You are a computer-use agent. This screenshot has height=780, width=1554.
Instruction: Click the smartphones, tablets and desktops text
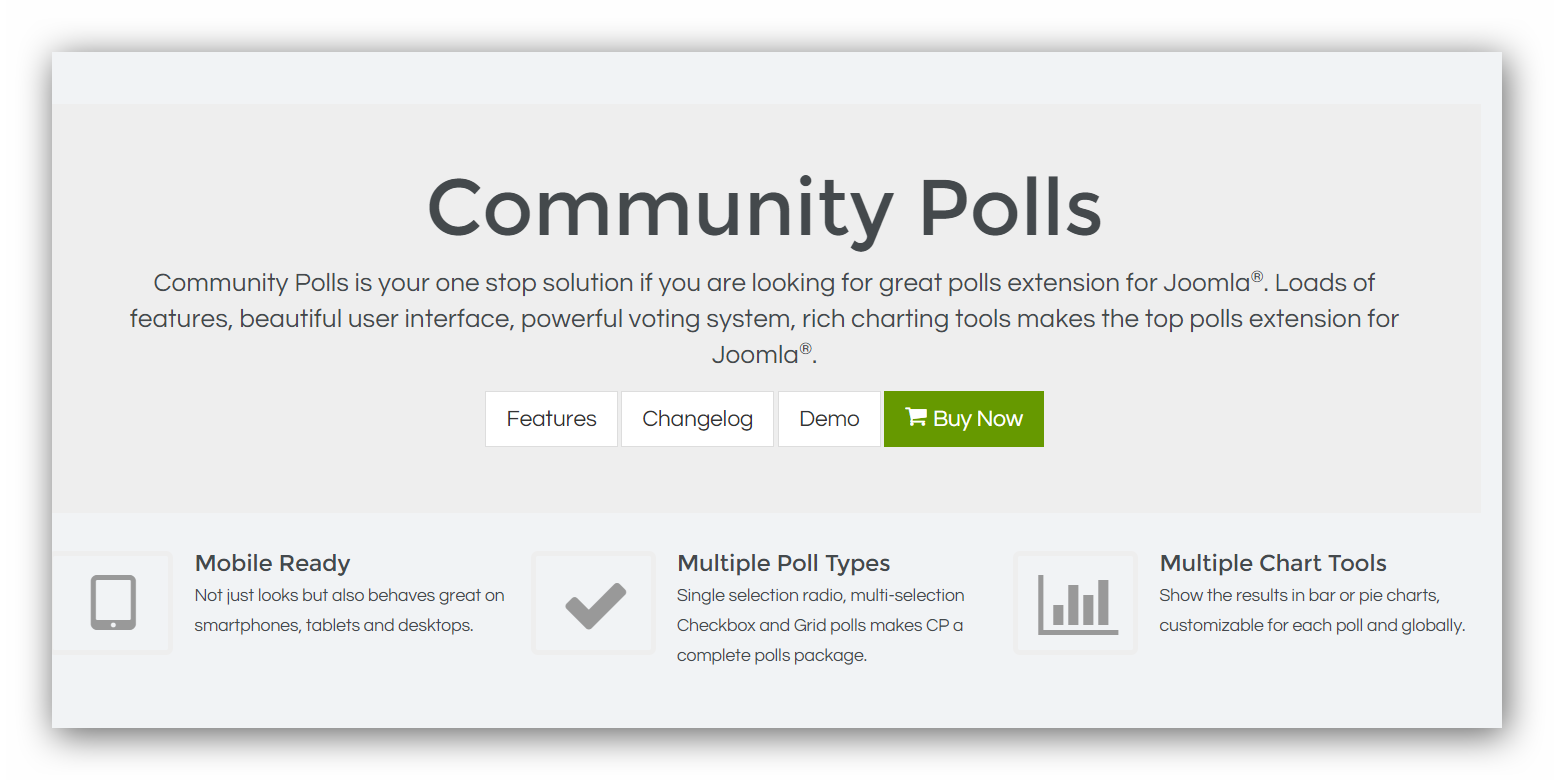tap(333, 626)
